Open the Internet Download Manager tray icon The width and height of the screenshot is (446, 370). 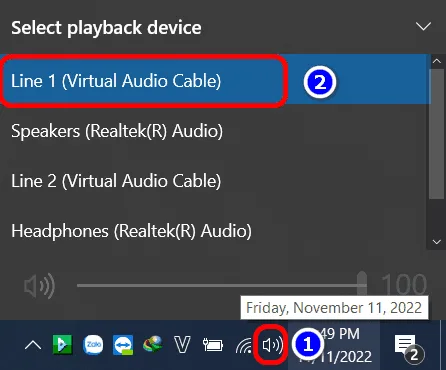[x=153, y=344]
